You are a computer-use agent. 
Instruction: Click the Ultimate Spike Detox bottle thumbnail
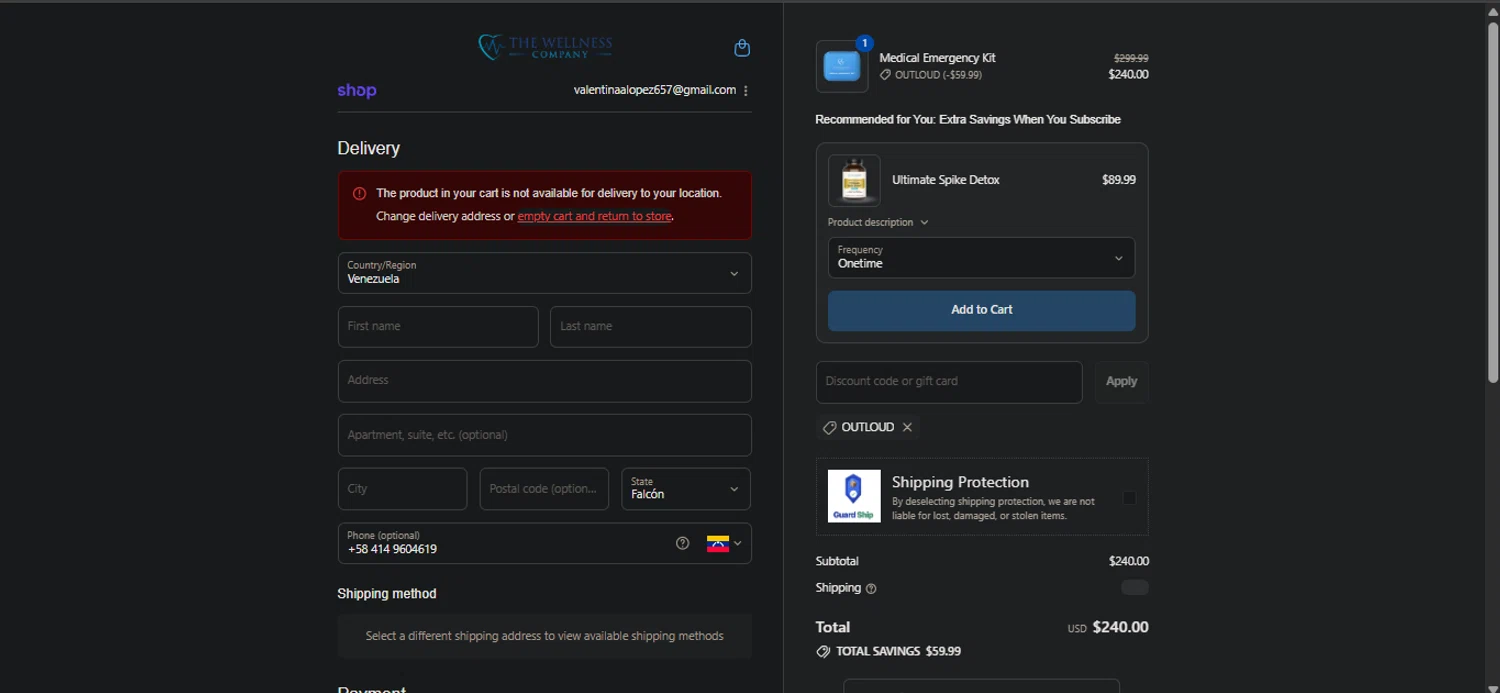854,180
